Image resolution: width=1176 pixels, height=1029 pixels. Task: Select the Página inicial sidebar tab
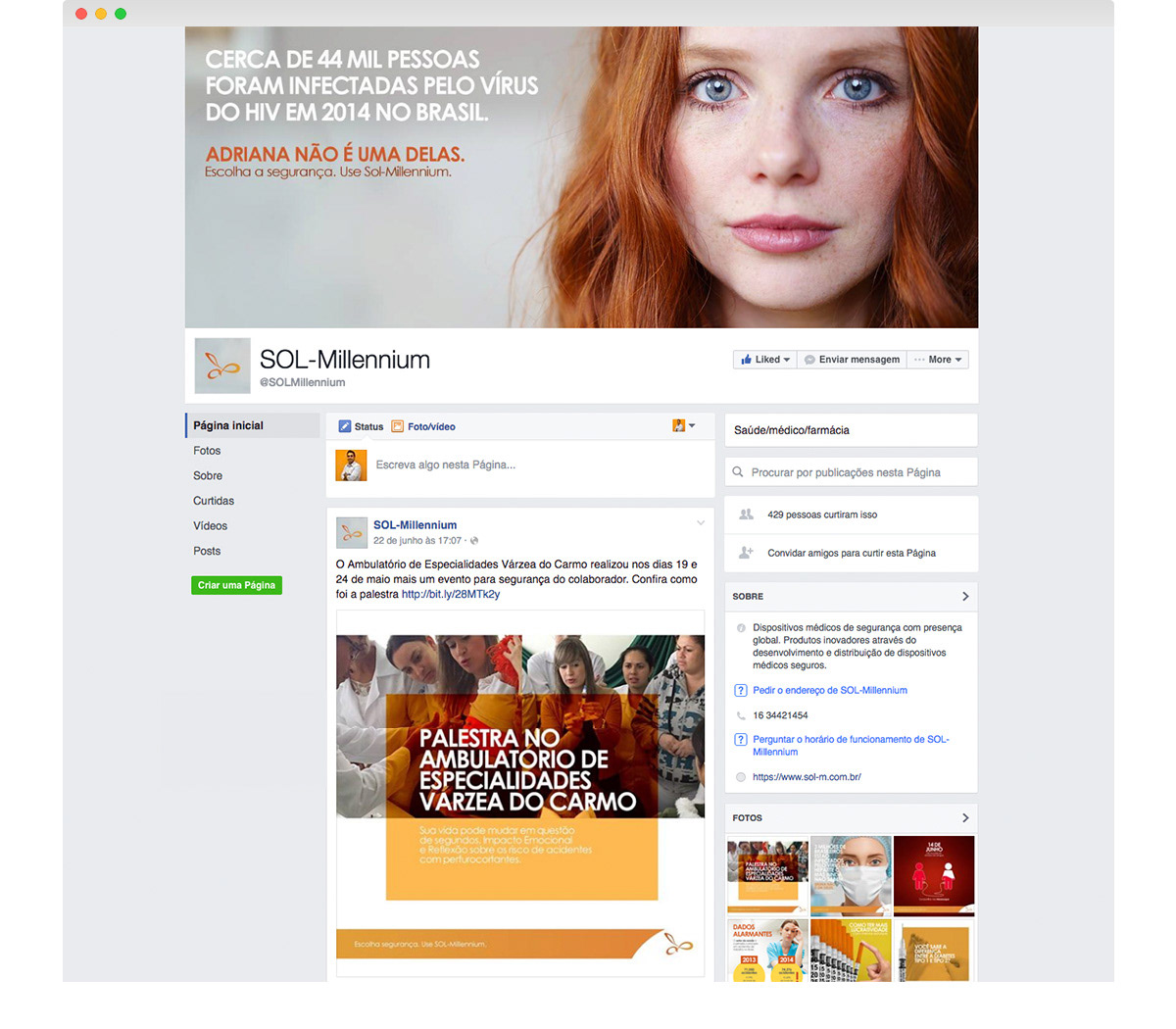(253, 425)
